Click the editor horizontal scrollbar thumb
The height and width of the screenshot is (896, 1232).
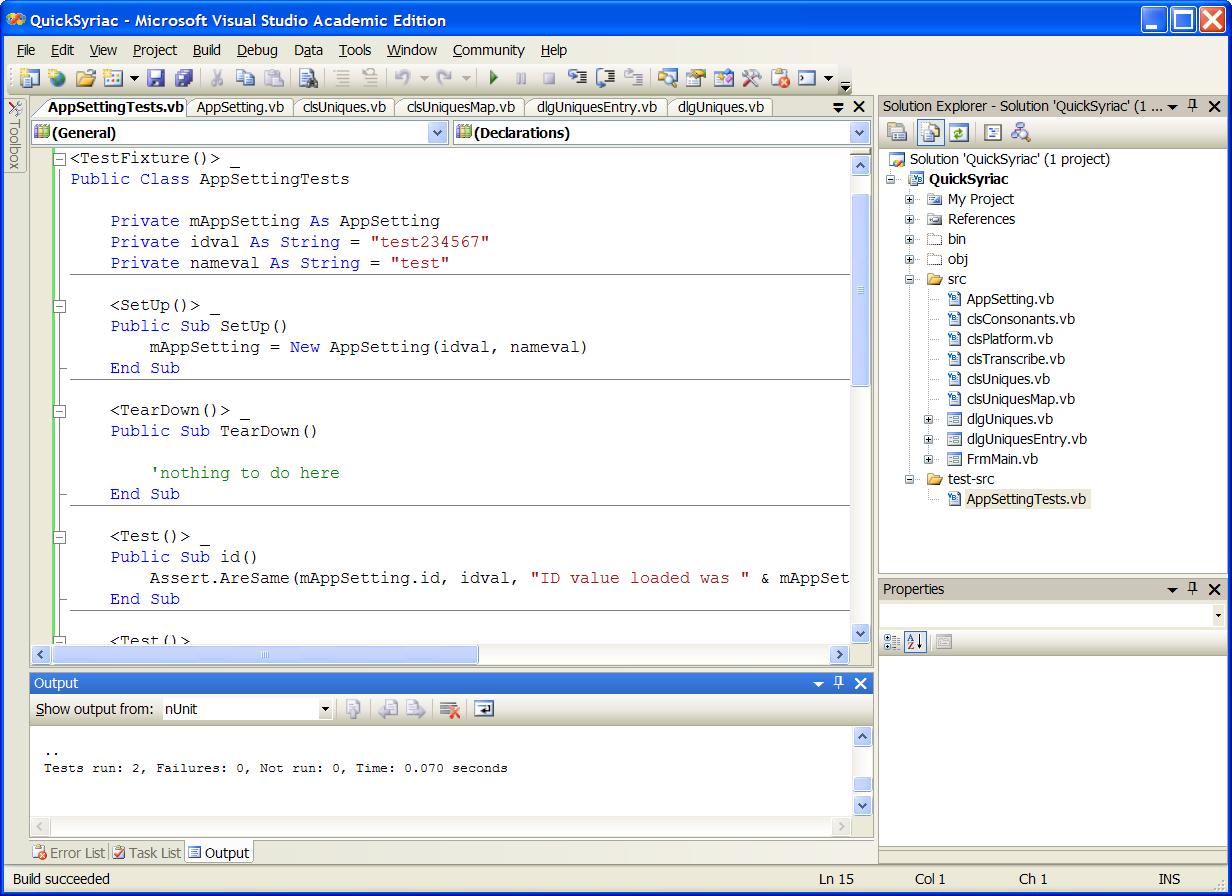(x=265, y=655)
